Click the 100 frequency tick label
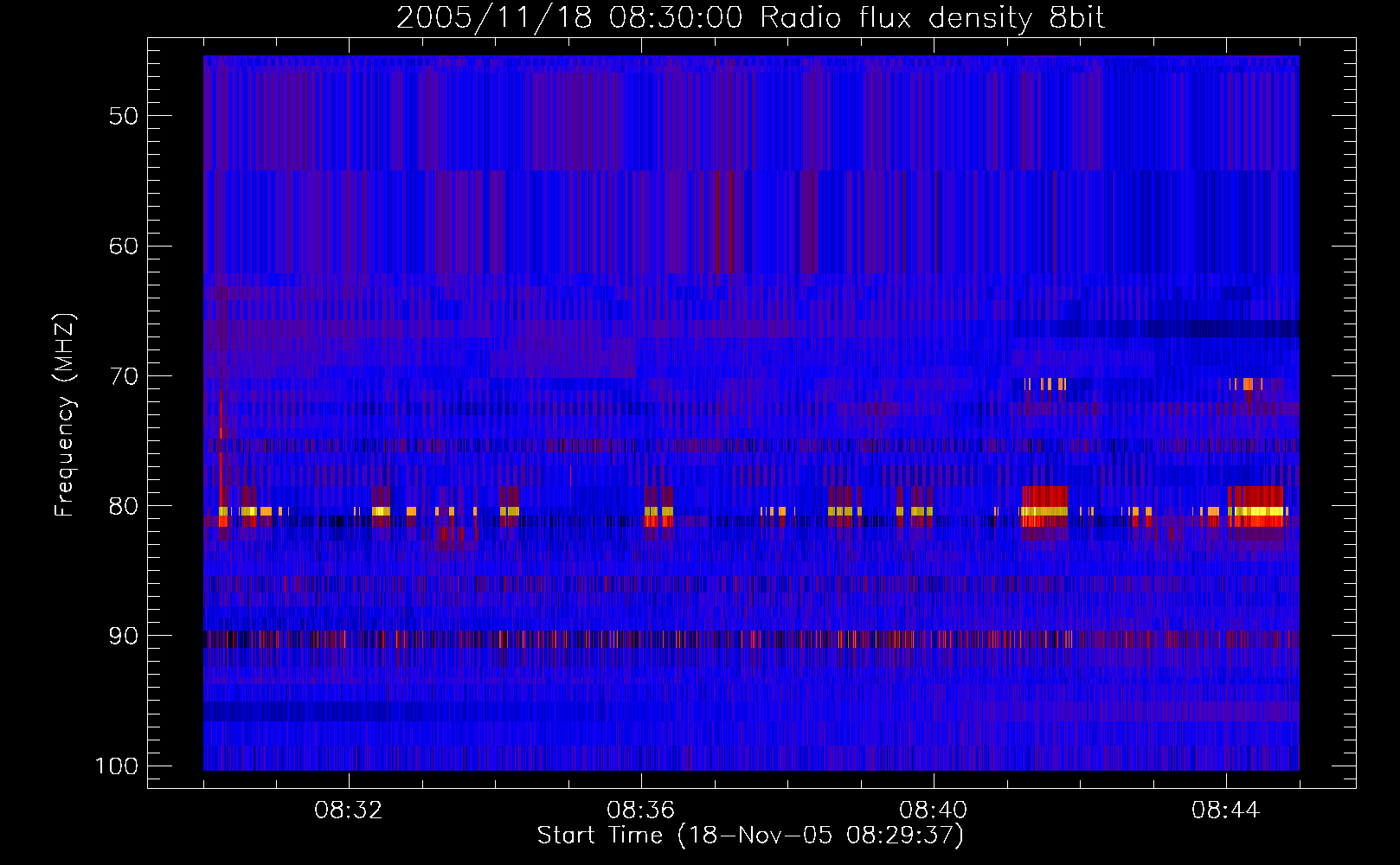This screenshot has height=865, width=1400. [116, 766]
